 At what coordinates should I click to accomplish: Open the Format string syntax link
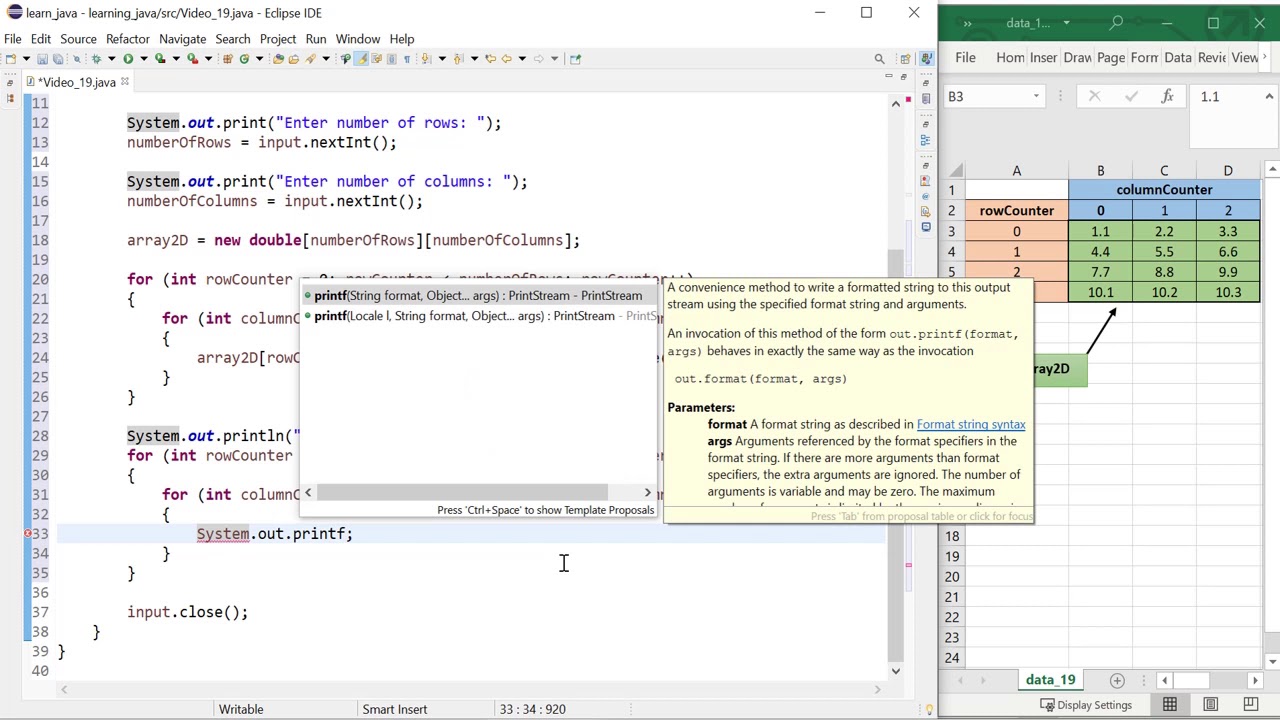tap(970, 424)
